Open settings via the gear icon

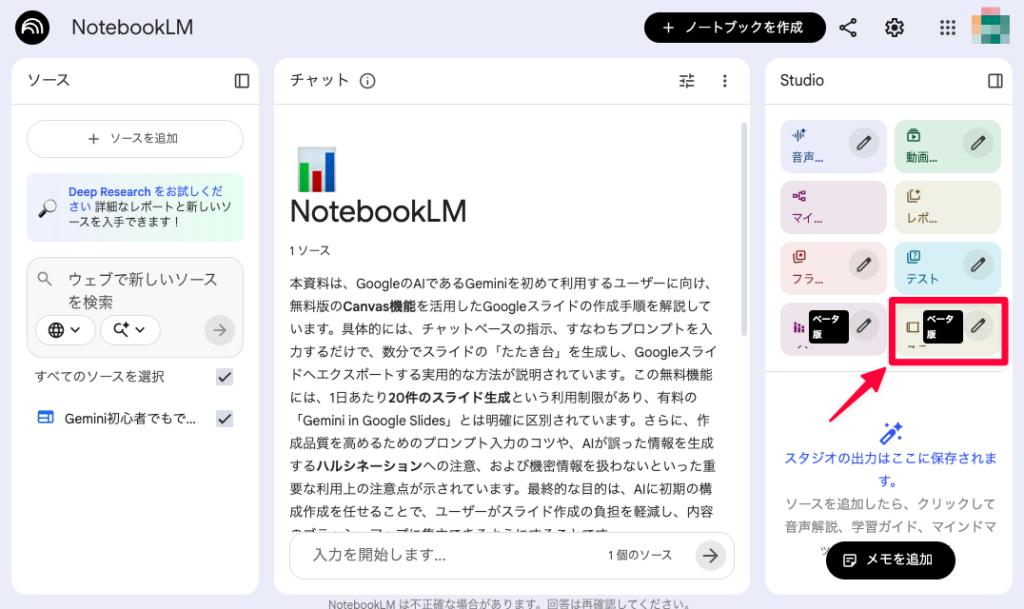coord(893,27)
